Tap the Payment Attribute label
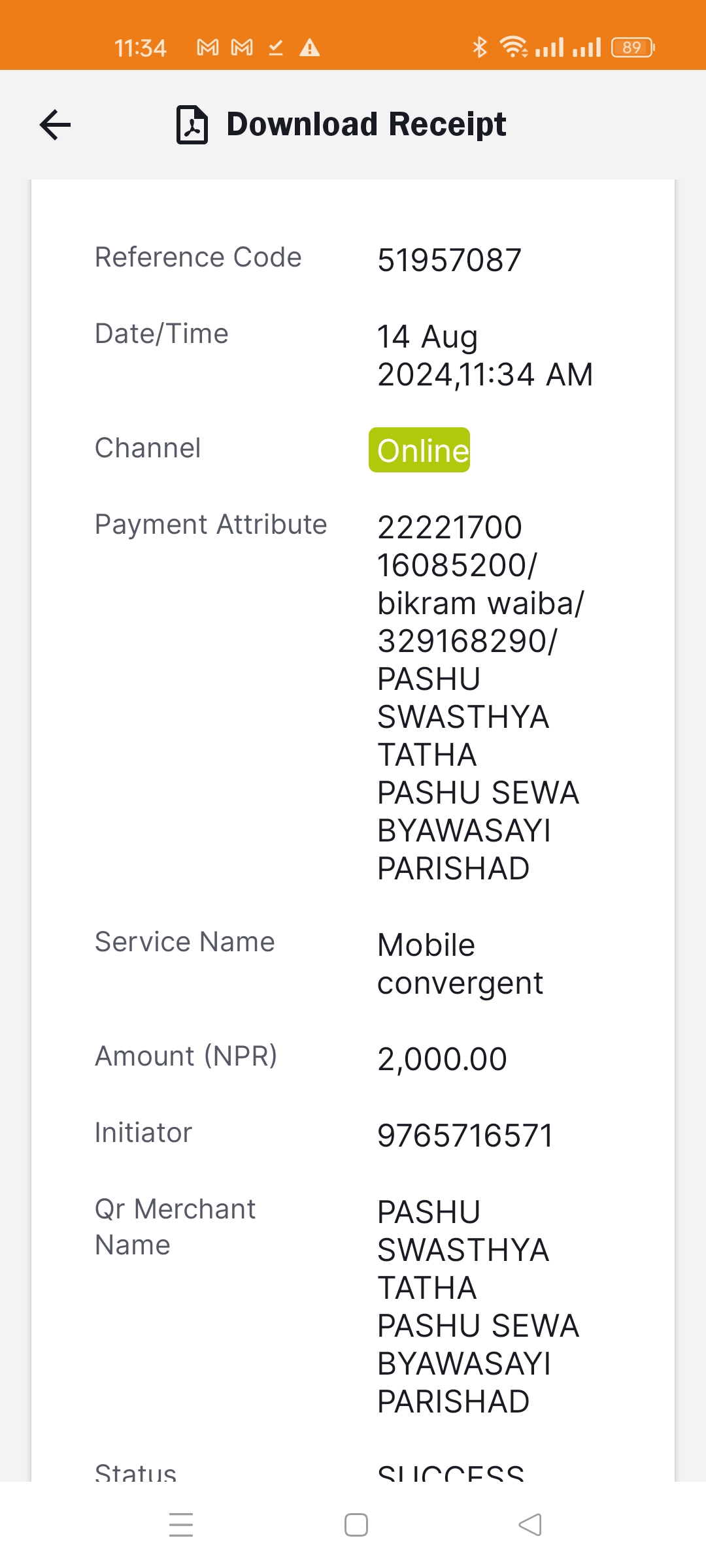 coord(211,525)
